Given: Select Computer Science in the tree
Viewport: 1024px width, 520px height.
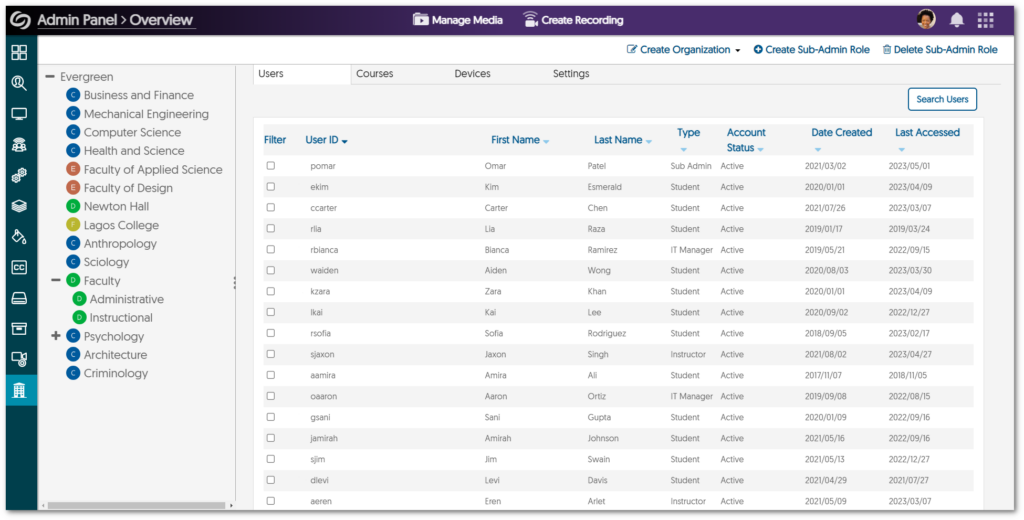Looking at the screenshot, I should (133, 133).
